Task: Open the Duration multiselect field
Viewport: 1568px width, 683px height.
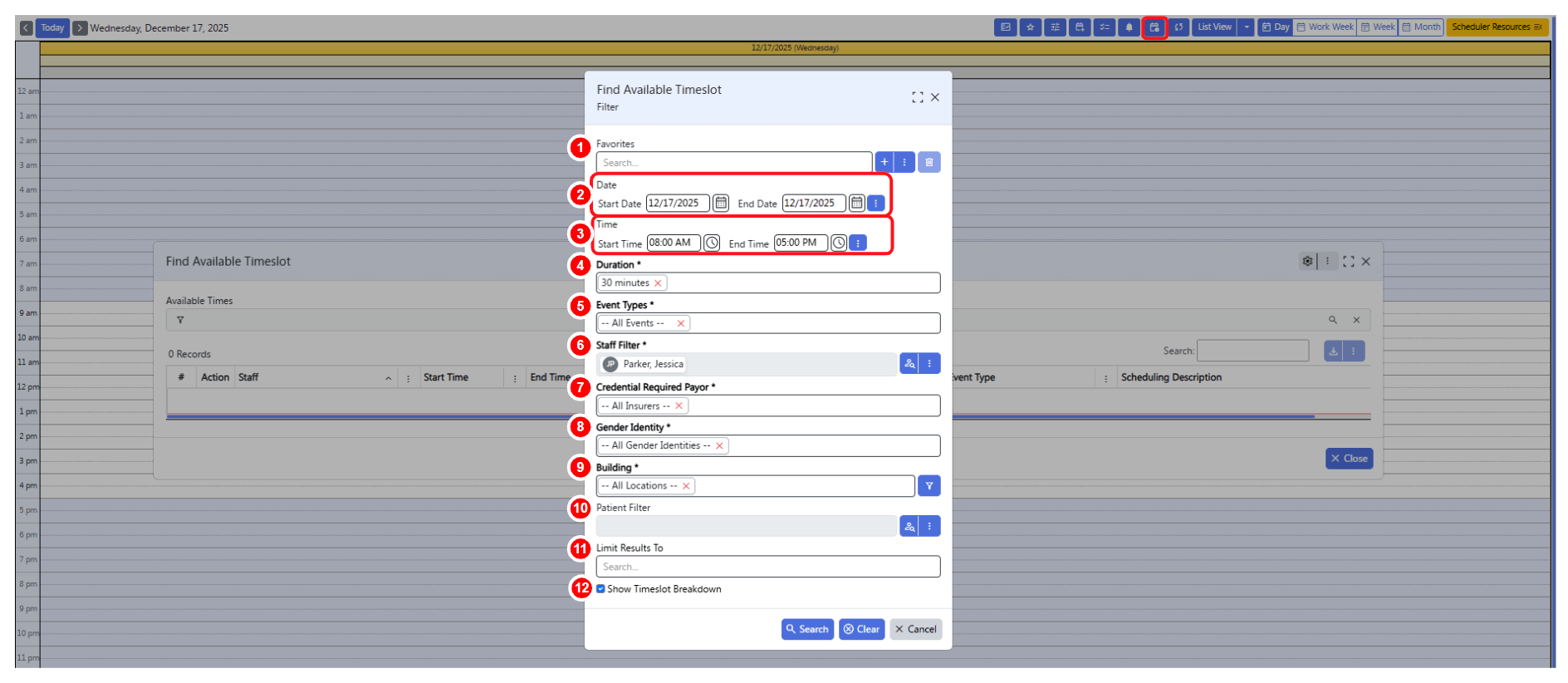Action: coord(768,283)
